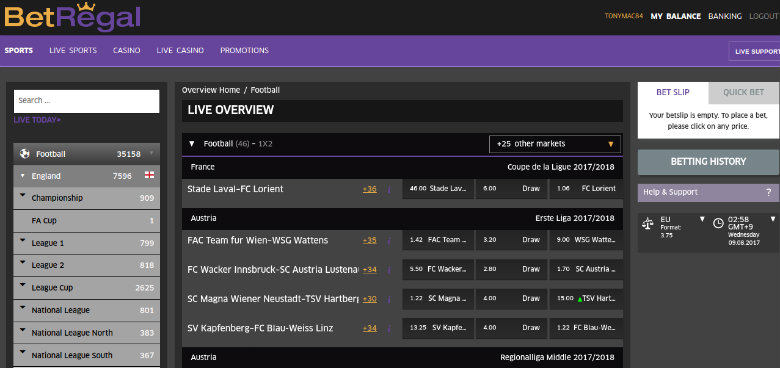
Task: Click Overview Home breadcrumb
Action: pyautogui.click(x=211, y=90)
